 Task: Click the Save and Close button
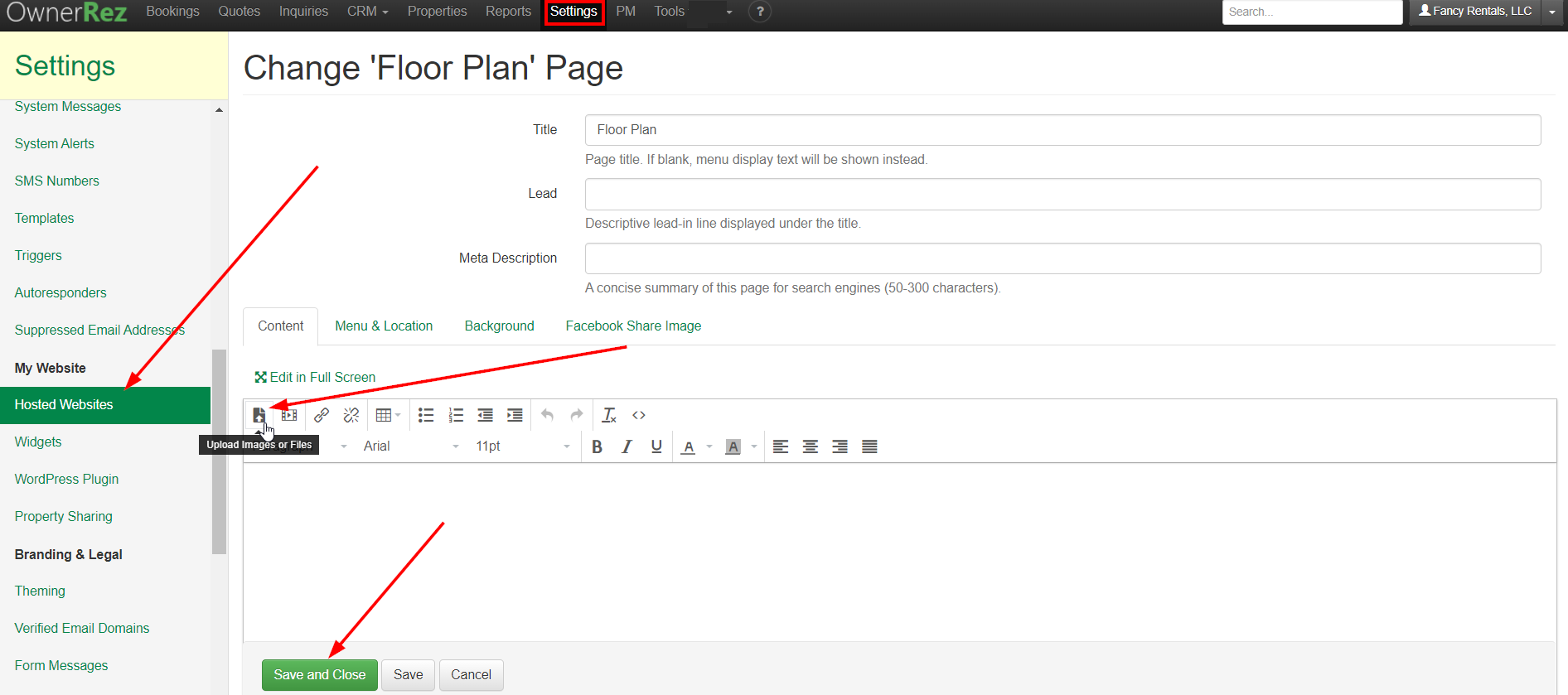(319, 675)
